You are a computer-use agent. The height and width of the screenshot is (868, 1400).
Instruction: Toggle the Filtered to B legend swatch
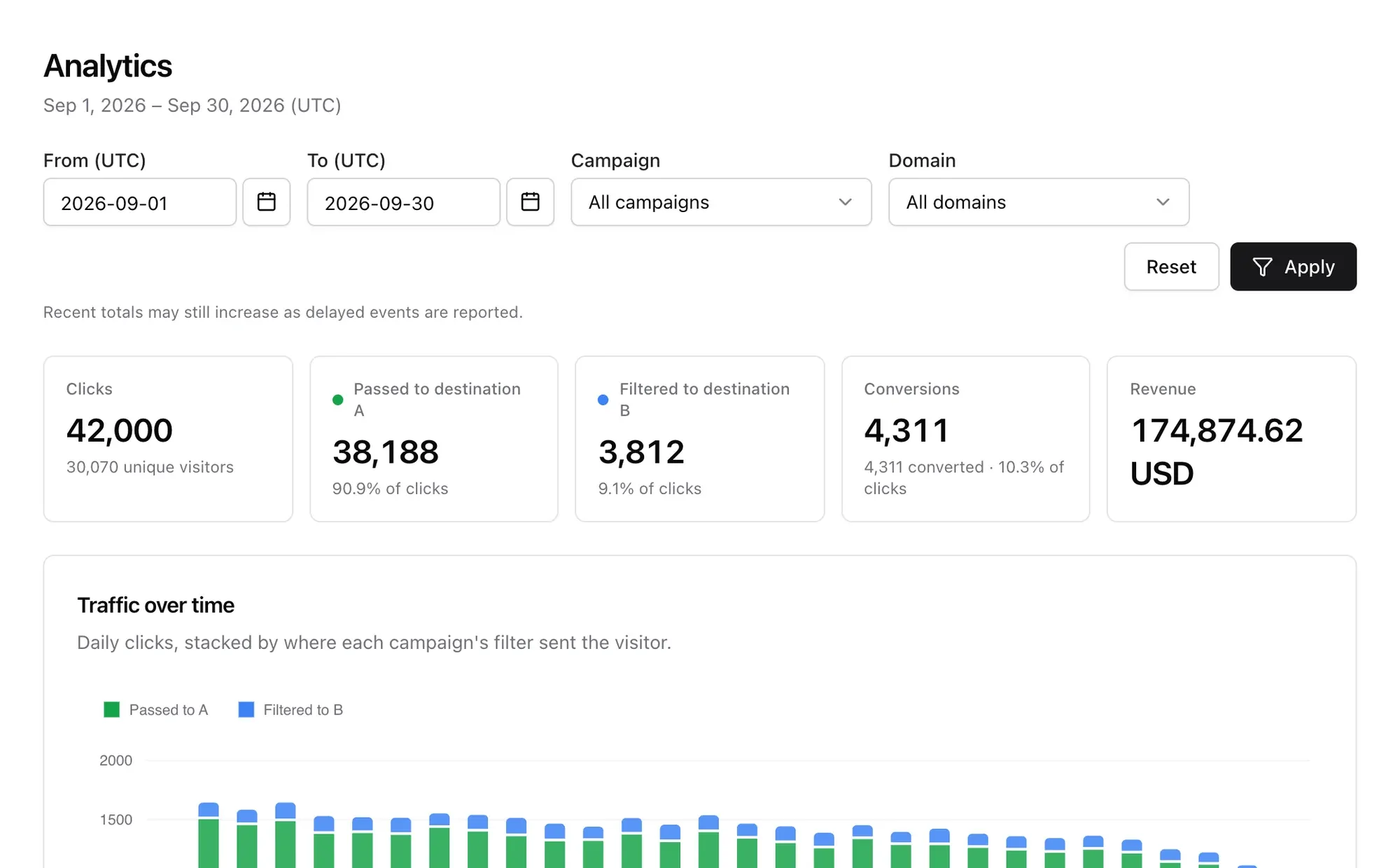[246, 710]
